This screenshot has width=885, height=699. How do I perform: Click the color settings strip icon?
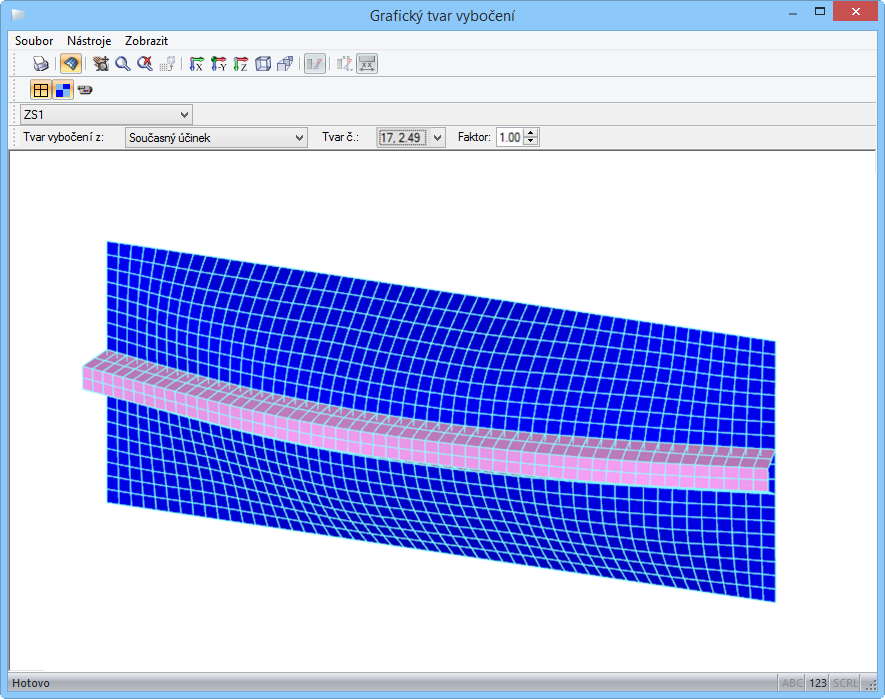click(x=85, y=90)
